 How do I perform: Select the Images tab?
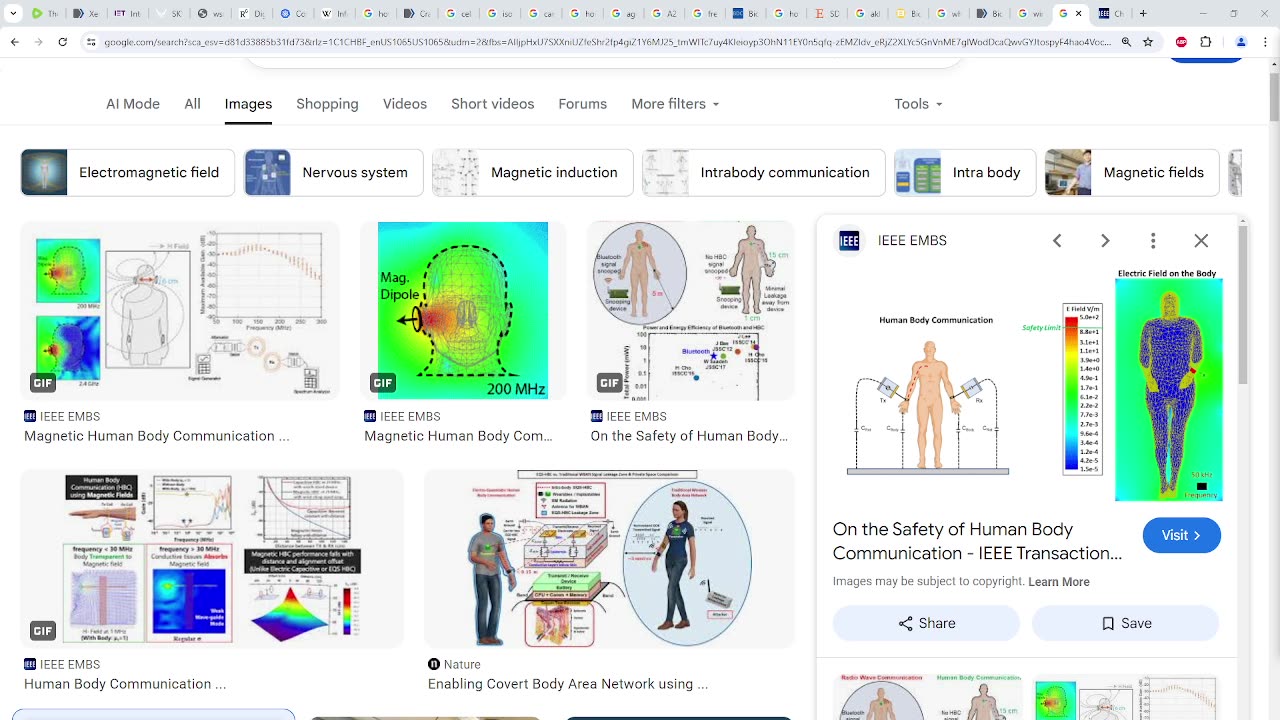[248, 104]
